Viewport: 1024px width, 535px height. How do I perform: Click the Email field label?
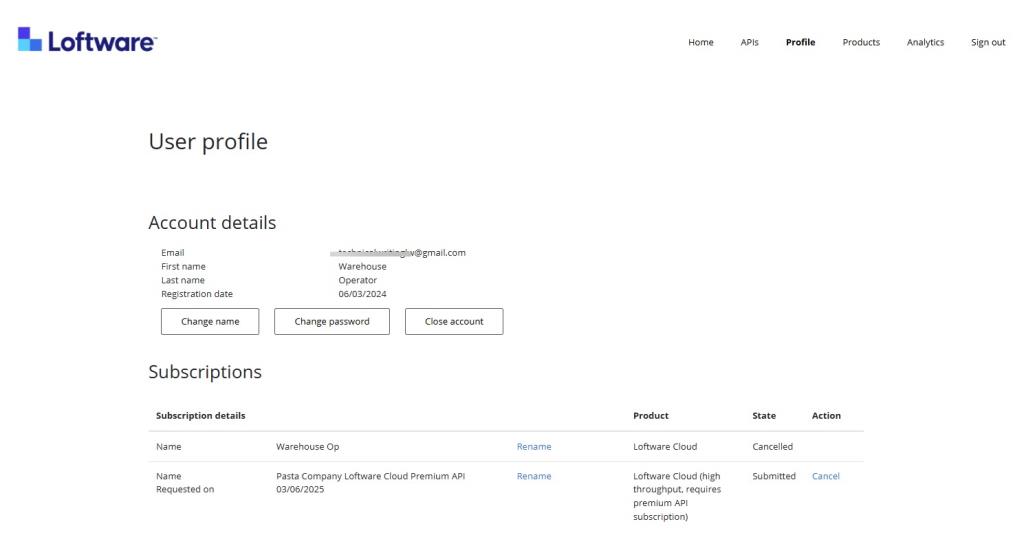[172, 253]
